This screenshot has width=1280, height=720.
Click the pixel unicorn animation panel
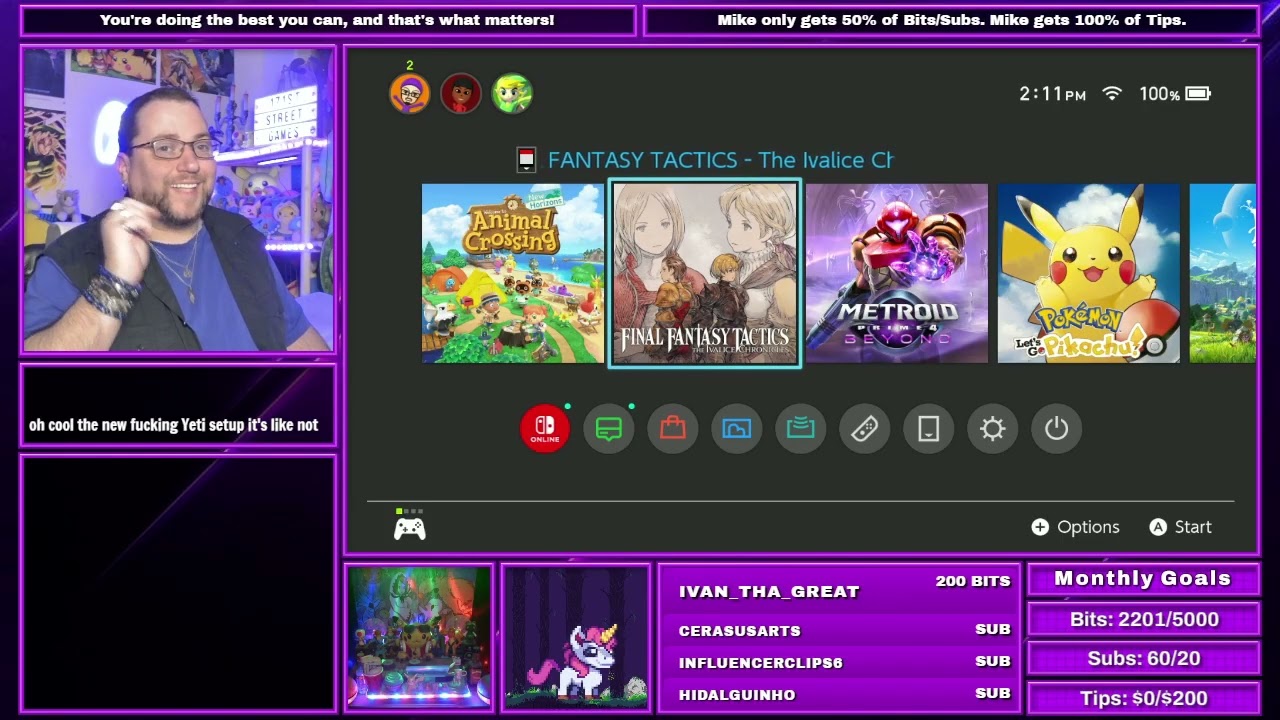tap(576, 637)
